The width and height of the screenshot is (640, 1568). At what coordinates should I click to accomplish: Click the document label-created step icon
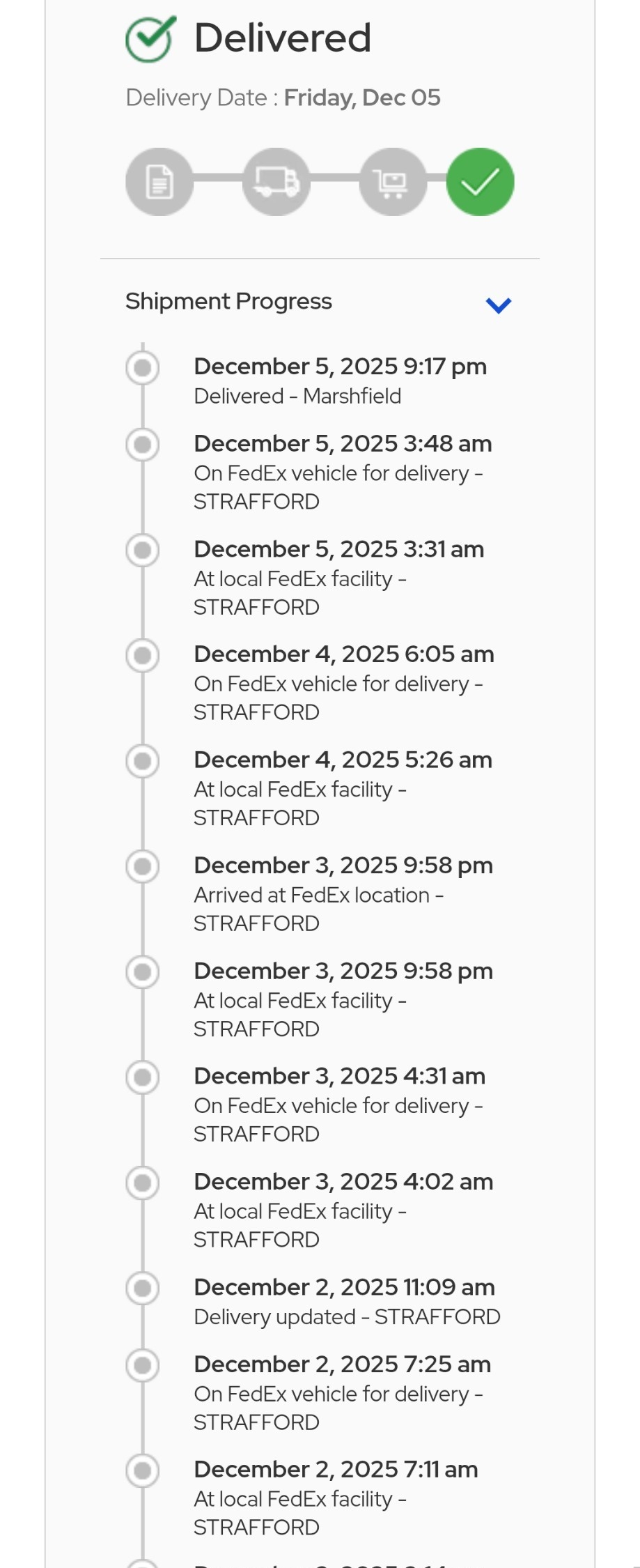pos(159,182)
